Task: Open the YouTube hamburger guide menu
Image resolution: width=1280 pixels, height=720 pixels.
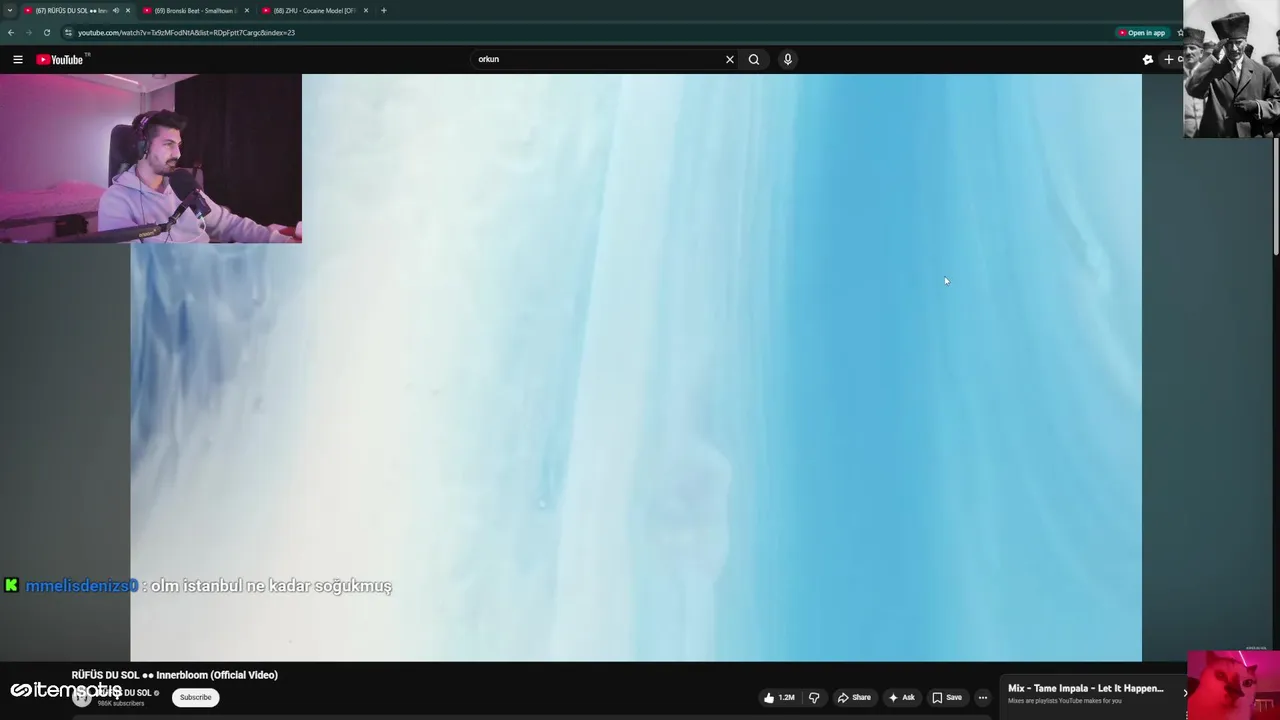Action: point(18,59)
